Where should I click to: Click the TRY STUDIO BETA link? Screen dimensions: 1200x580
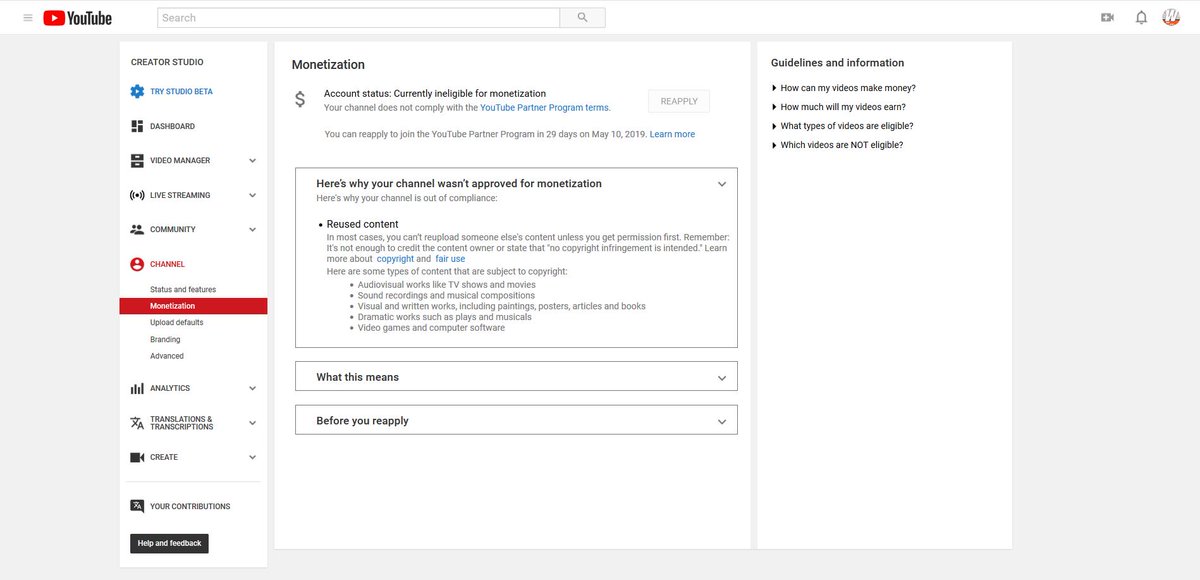click(x=181, y=92)
